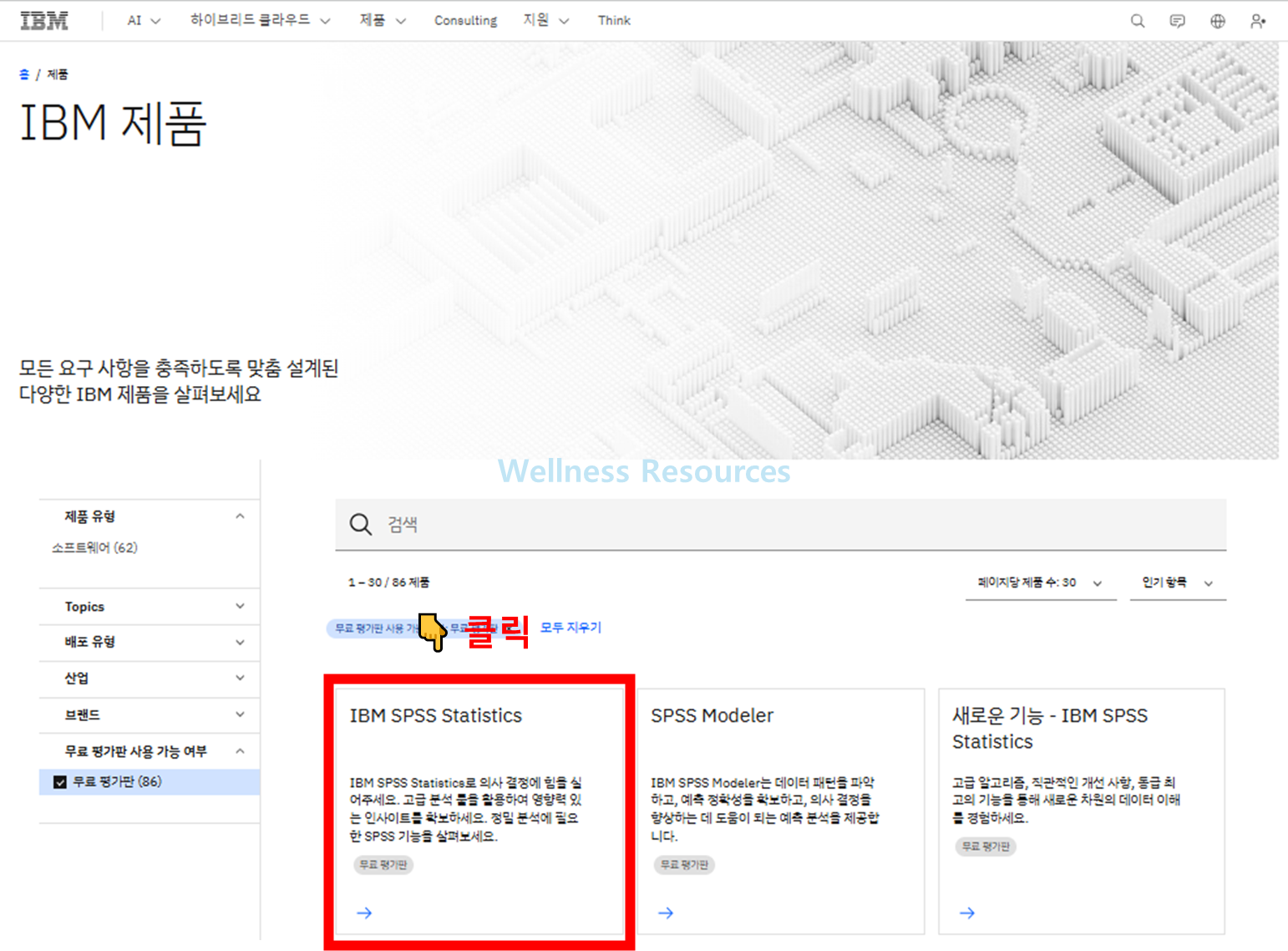Click the arrow icon on the SPSS Modeler card

[666, 913]
